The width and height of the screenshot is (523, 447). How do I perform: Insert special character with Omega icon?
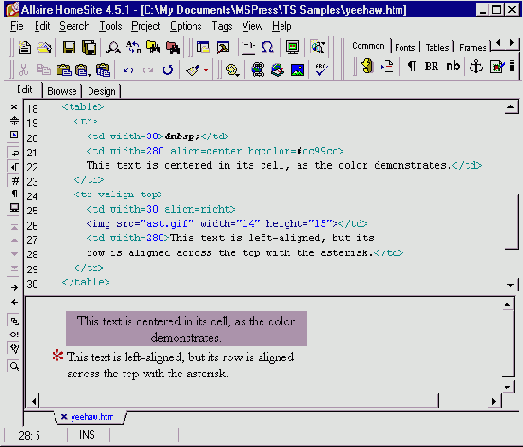(268, 47)
